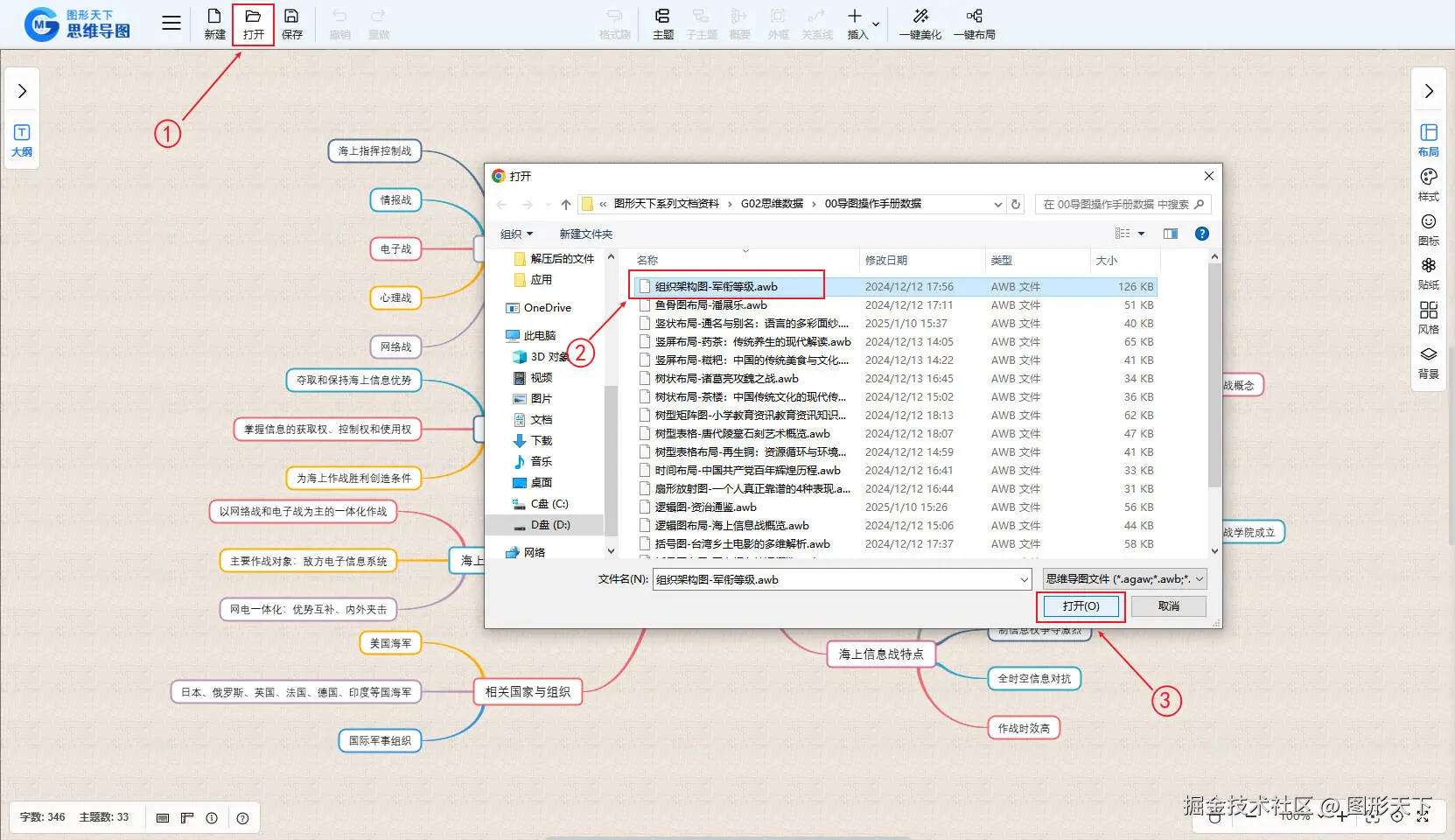Click the 撤销 undo icon
The image size is (1455, 840).
pyautogui.click(x=339, y=24)
